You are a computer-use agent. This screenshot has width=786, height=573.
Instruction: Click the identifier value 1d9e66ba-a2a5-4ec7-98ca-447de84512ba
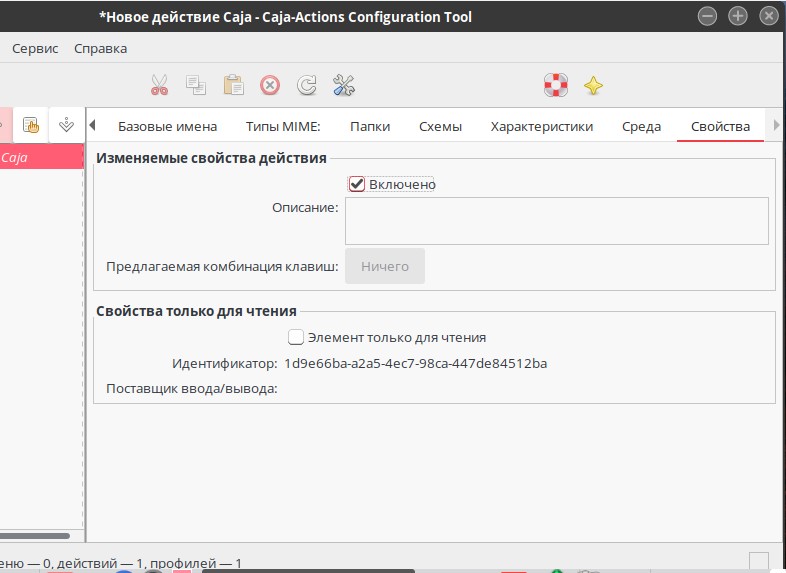(x=416, y=363)
